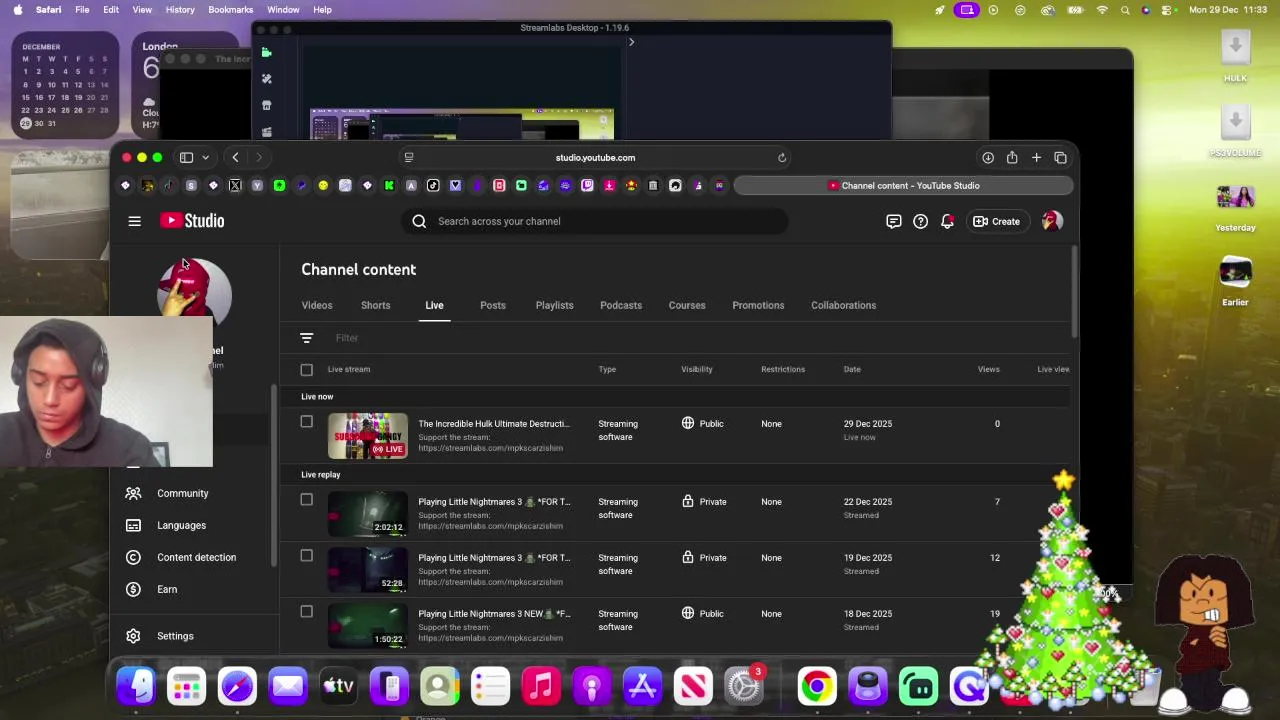The width and height of the screenshot is (1280, 720).
Task: Open Music app from the dock
Action: click(541, 687)
